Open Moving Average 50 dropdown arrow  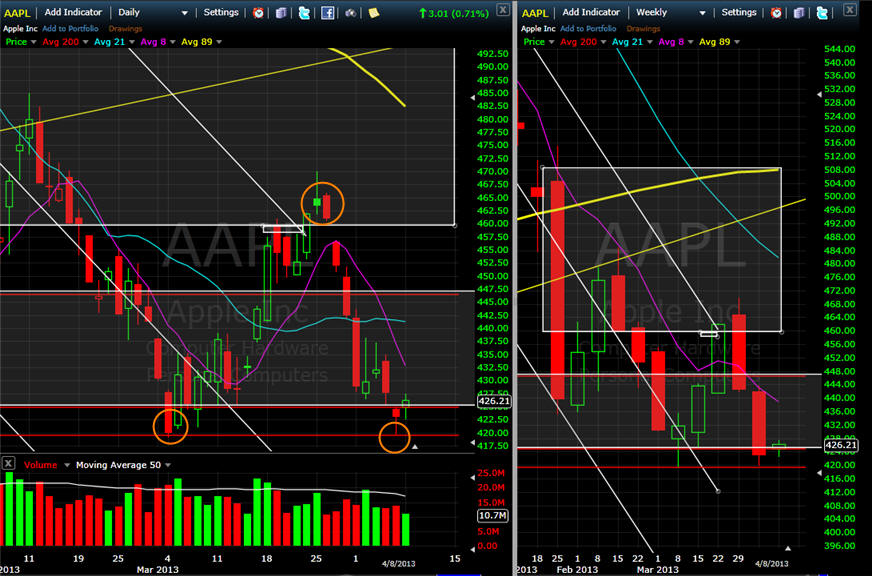point(168,465)
